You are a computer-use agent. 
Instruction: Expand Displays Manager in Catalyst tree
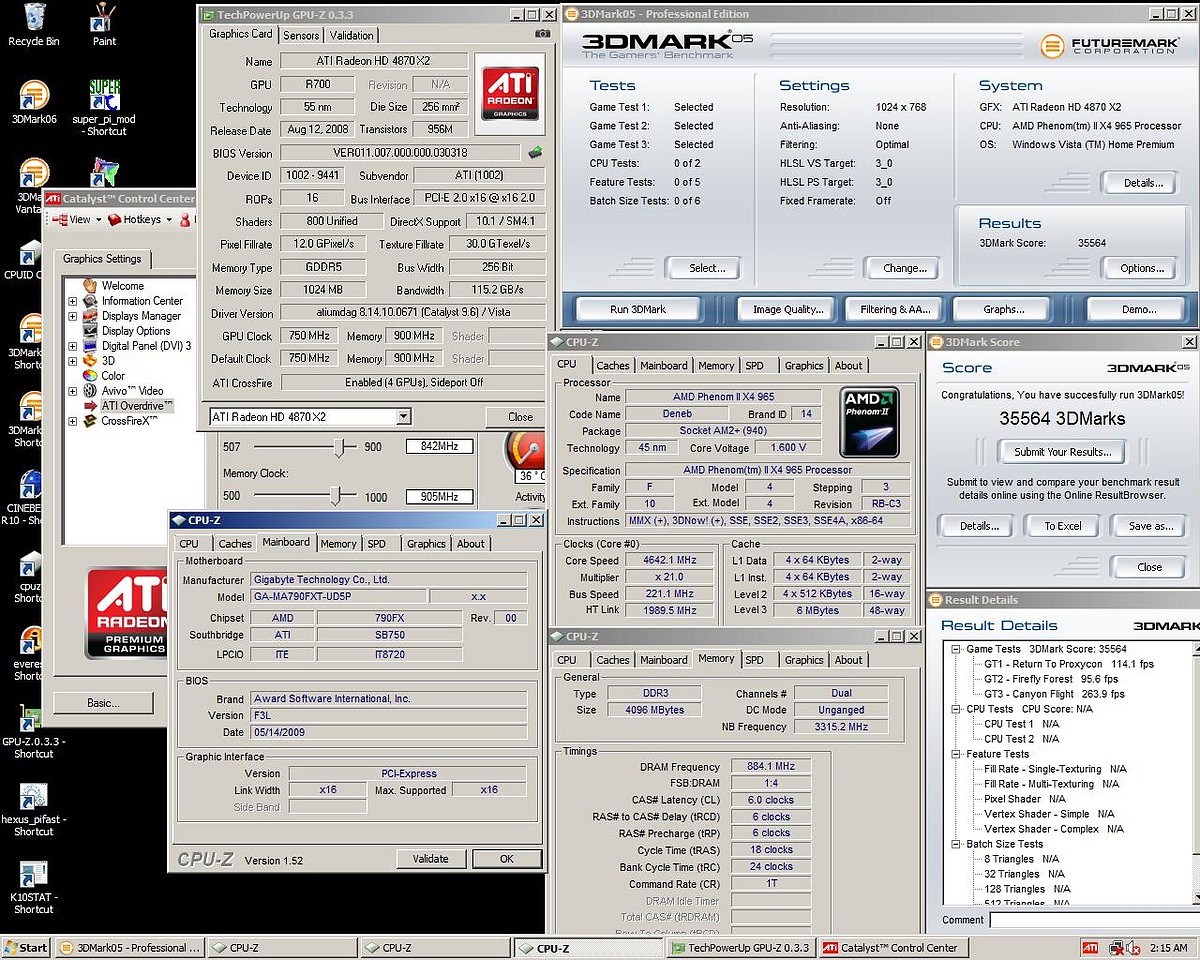[73, 316]
